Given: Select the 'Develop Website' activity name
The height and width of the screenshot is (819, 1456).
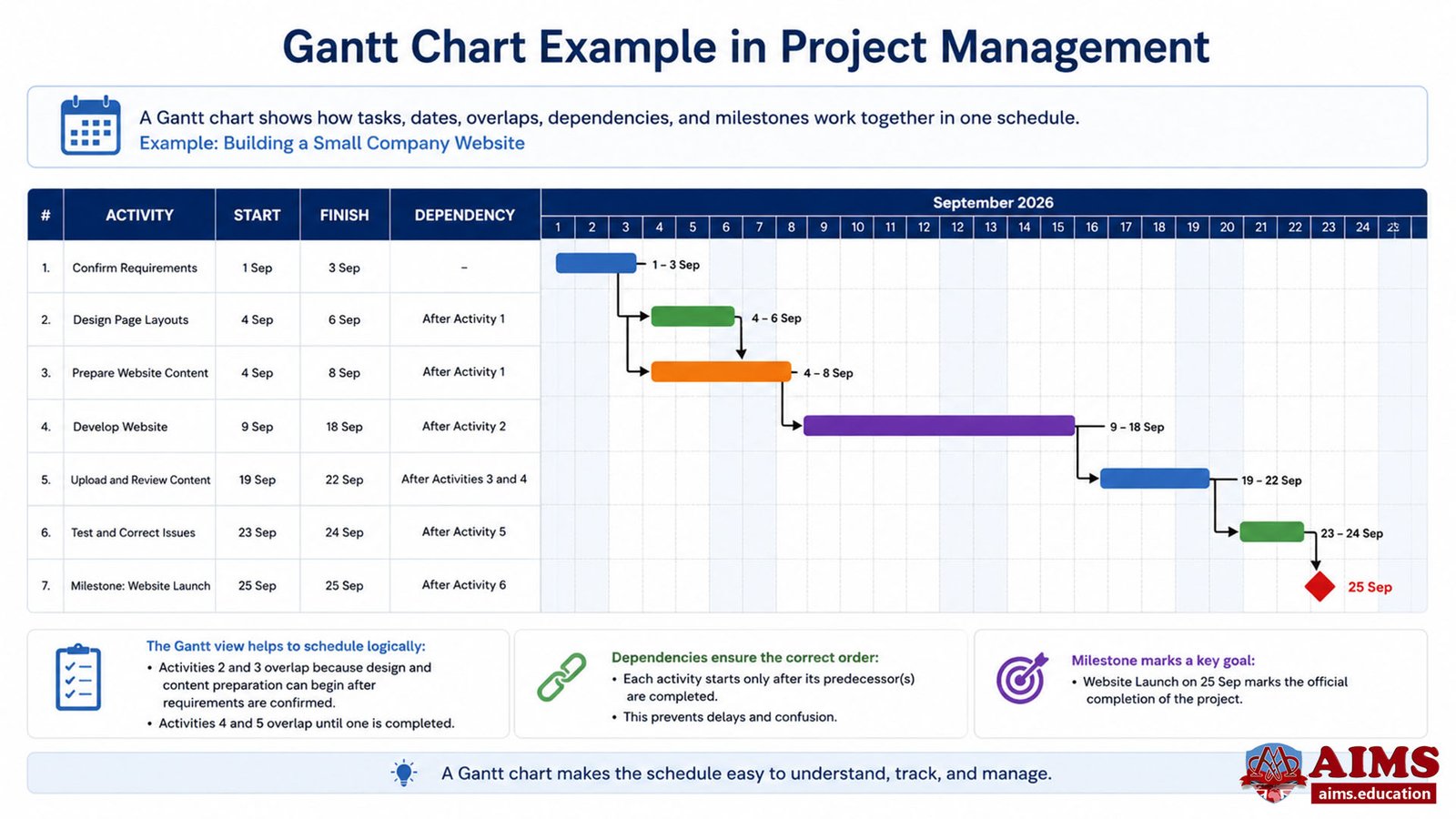Looking at the screenshot, I should tap(120, 427).
